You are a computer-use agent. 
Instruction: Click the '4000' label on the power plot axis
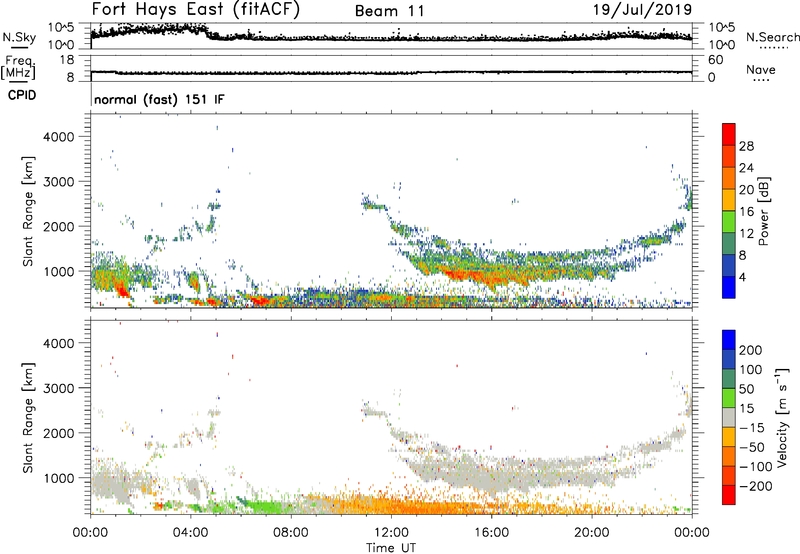tap(58, 137)
